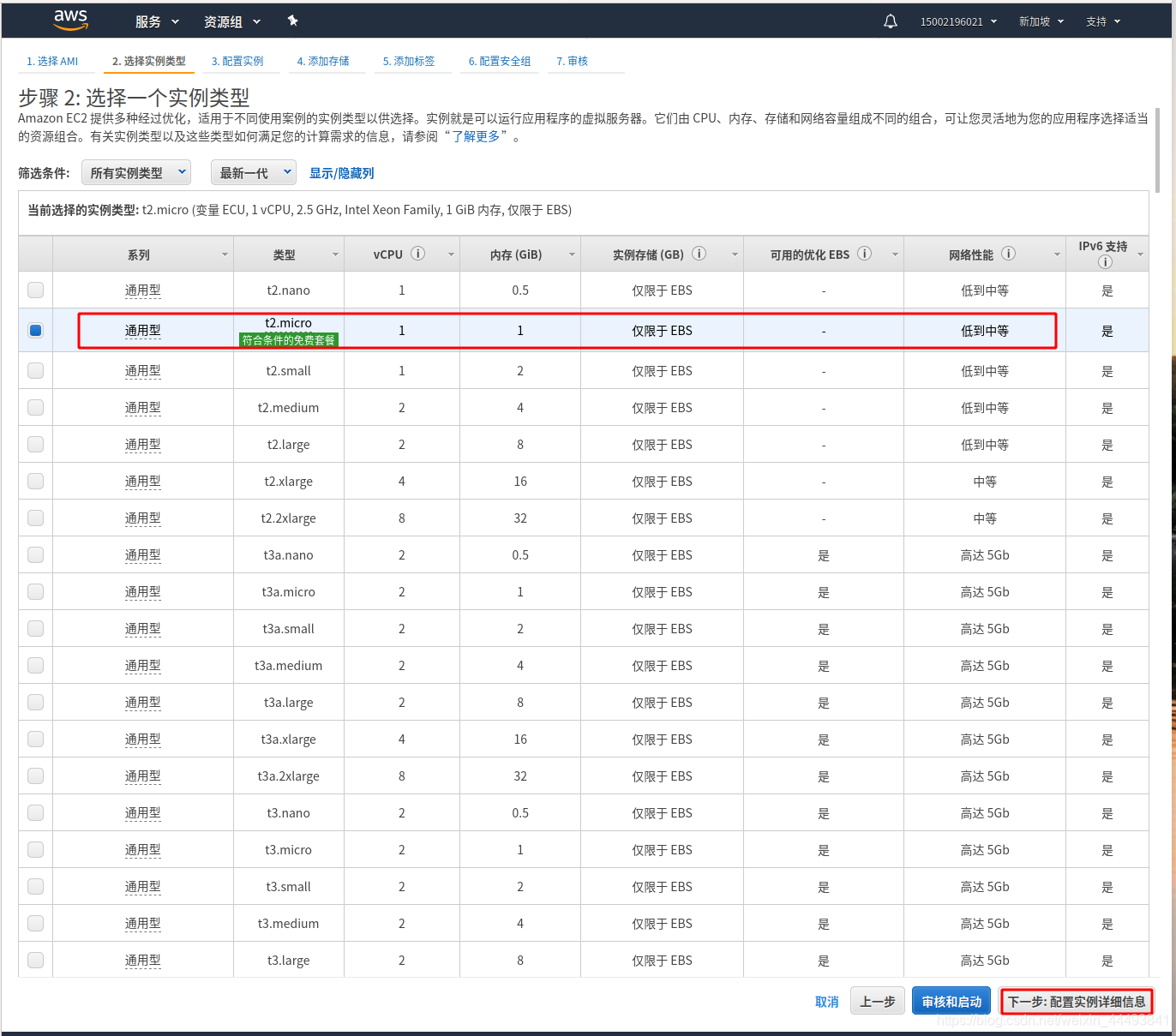Viewport: 1176px width, 1036px height.
Task: Open the pin shortcuts icon
Action: [x=292, y=21]
